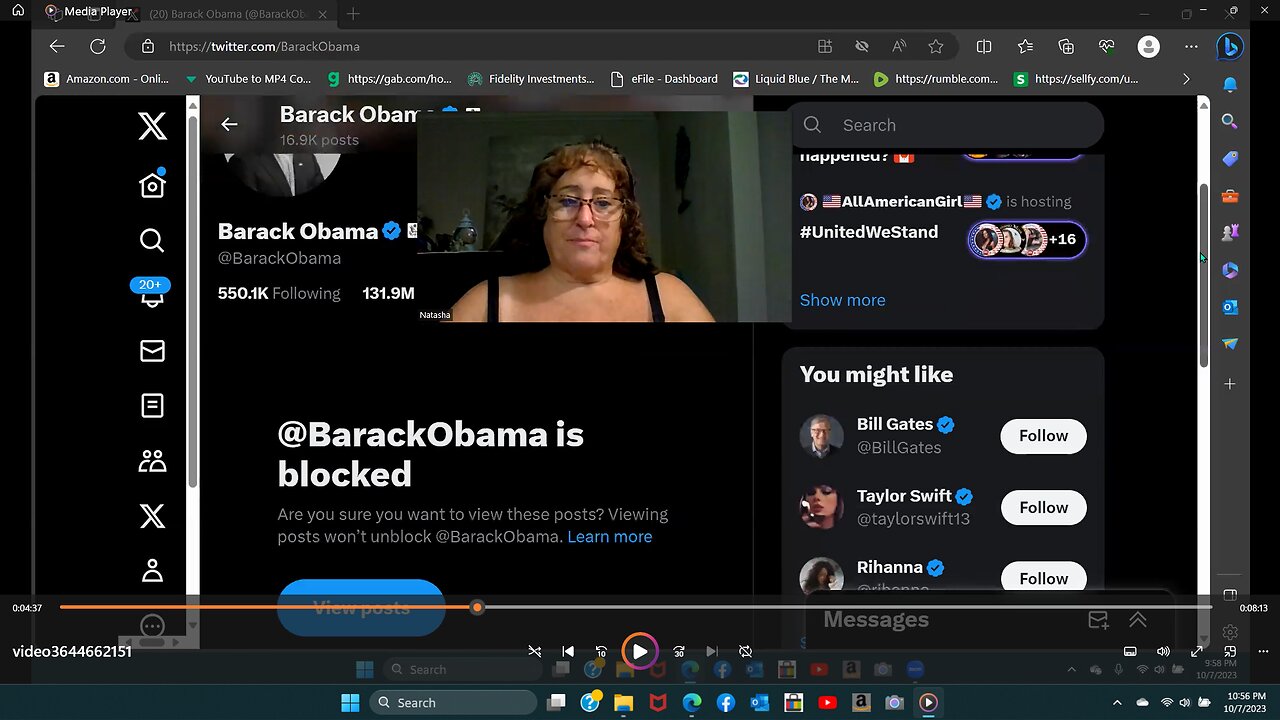Open File Explorer from the taskbar
Viewport: 1280px width, 720px height.
tap(624, 702)
